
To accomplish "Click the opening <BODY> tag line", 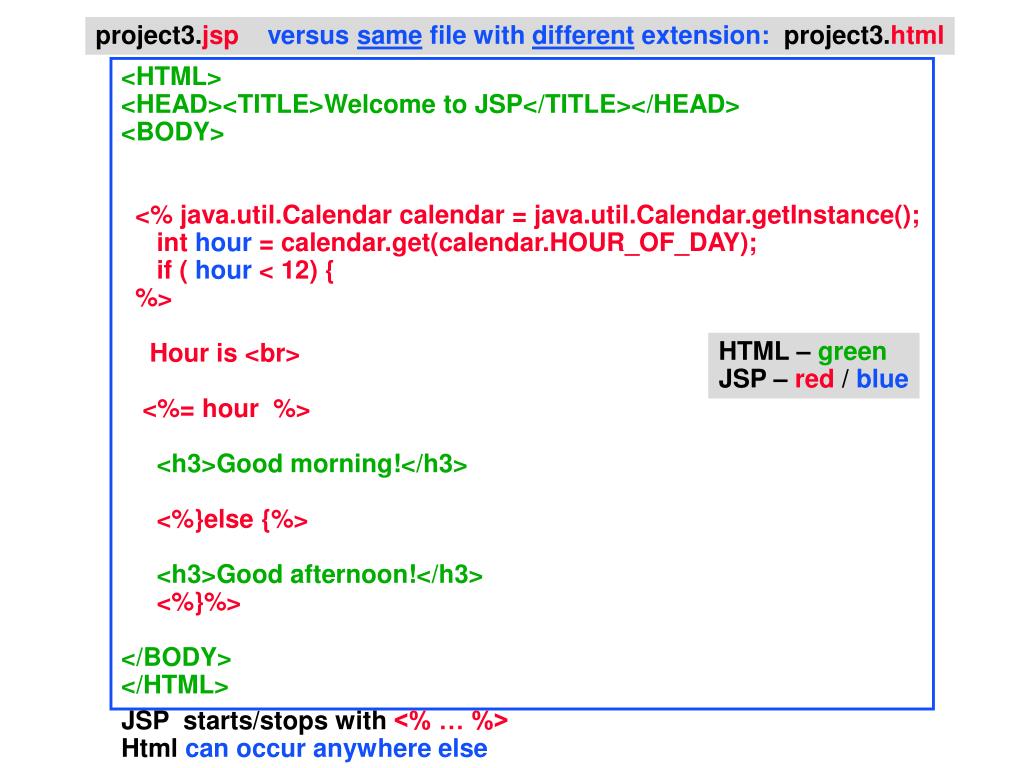I will coord(172,133).
